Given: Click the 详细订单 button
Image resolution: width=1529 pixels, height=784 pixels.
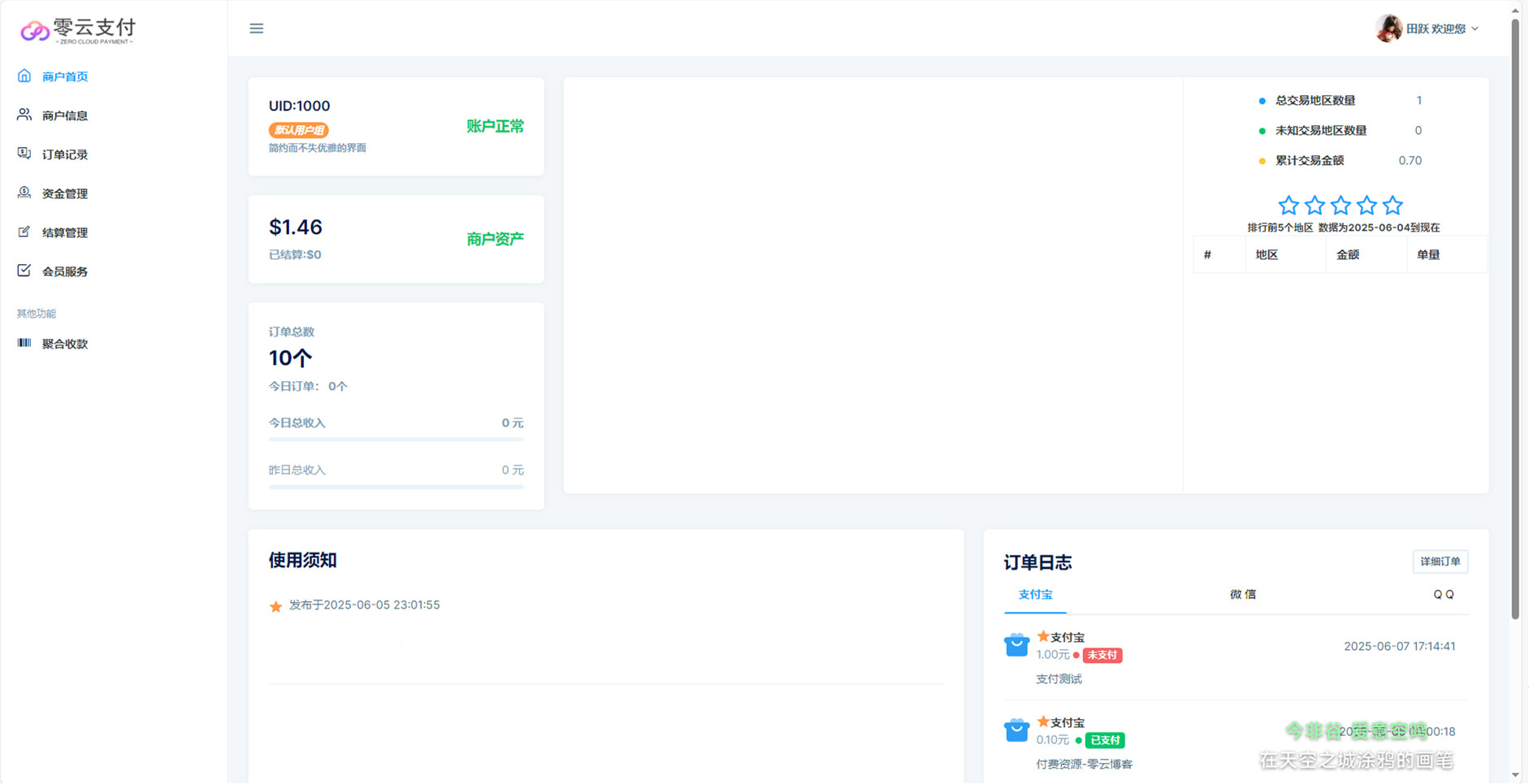Looking at the screenshot, I should click(x=1440, y=561).
